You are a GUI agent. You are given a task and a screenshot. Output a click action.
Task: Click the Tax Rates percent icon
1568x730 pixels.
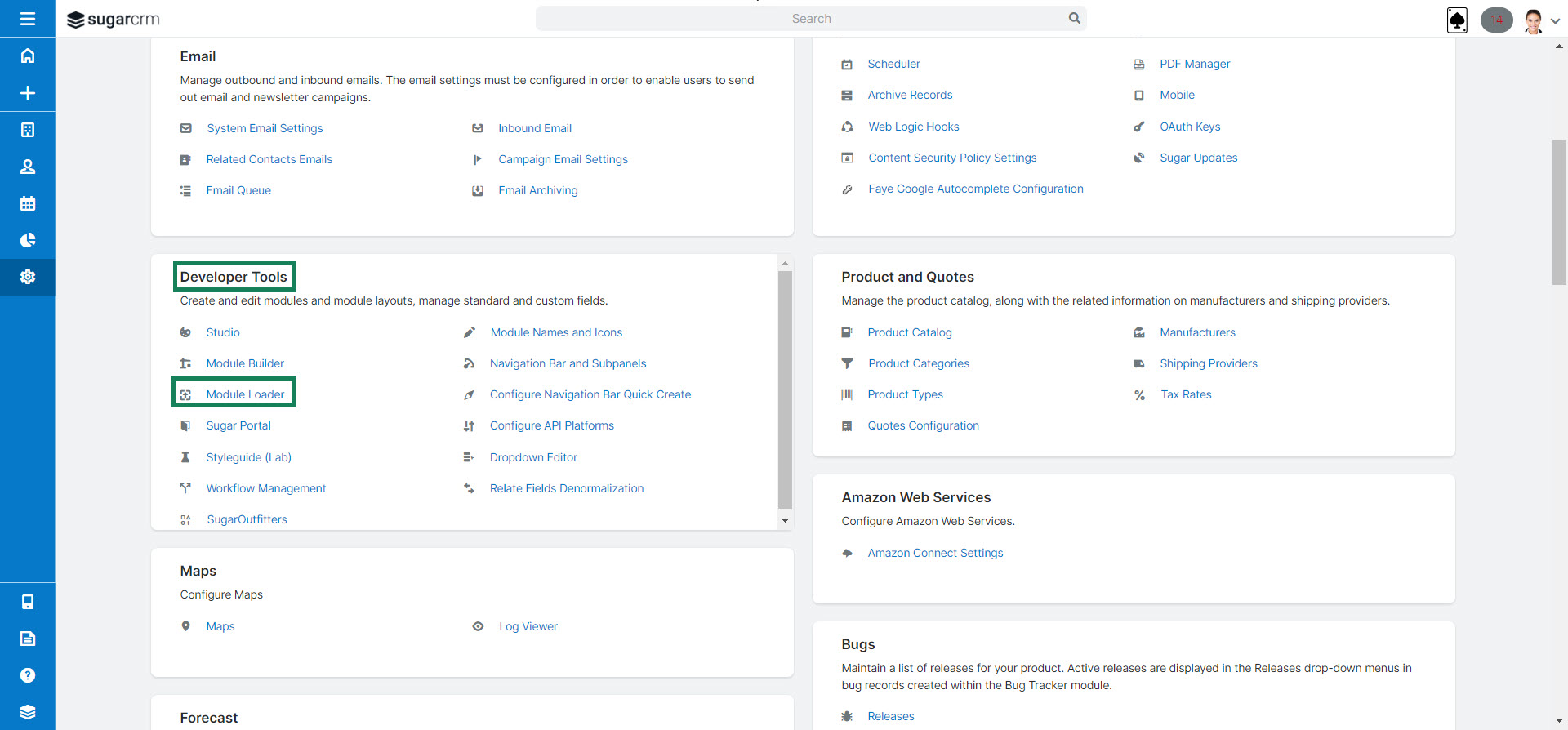point(1139,395)
